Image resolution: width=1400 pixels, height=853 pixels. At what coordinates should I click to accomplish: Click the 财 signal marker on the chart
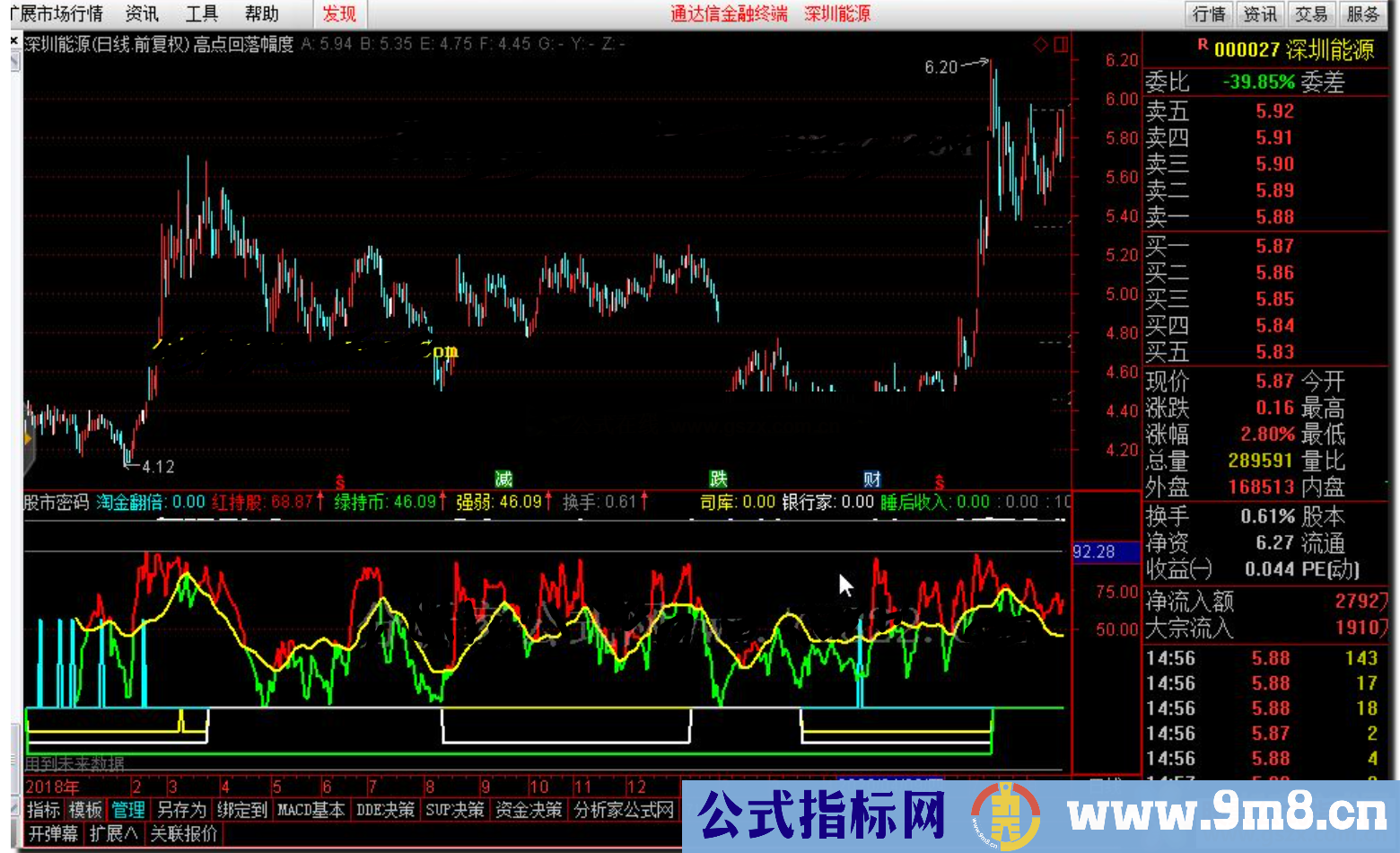click(x=873, y=479)
